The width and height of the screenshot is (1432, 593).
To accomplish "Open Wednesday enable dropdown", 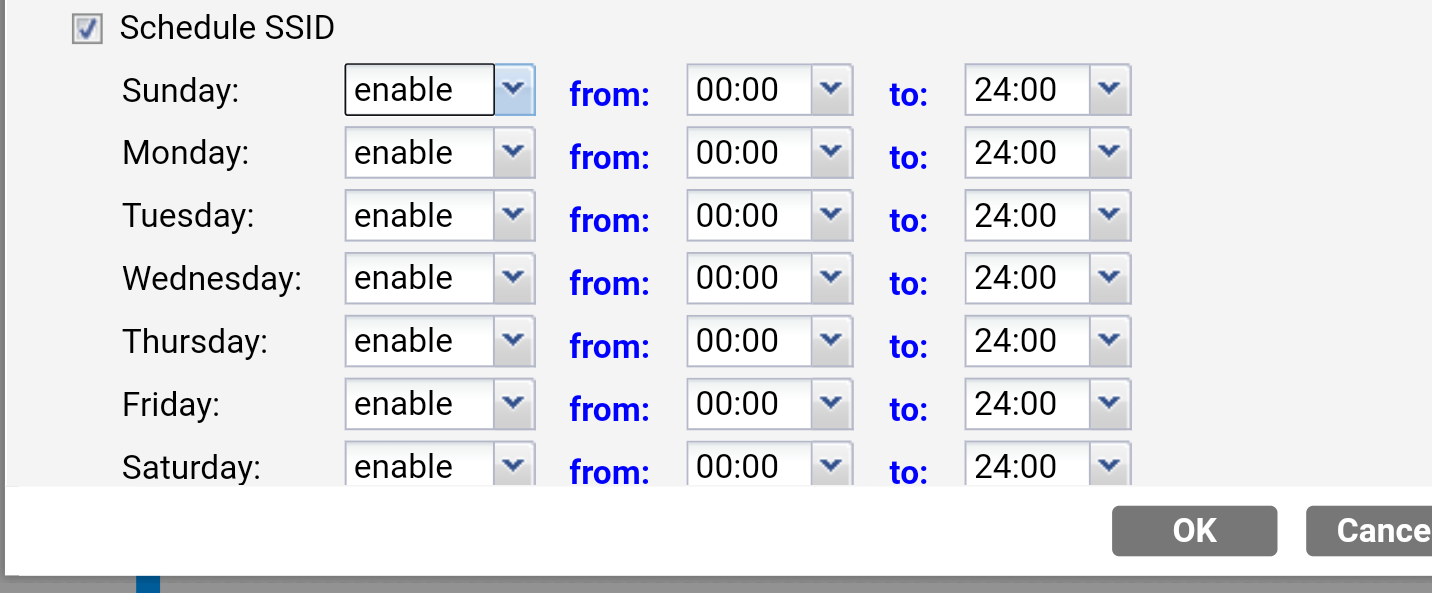I will 514,278.
